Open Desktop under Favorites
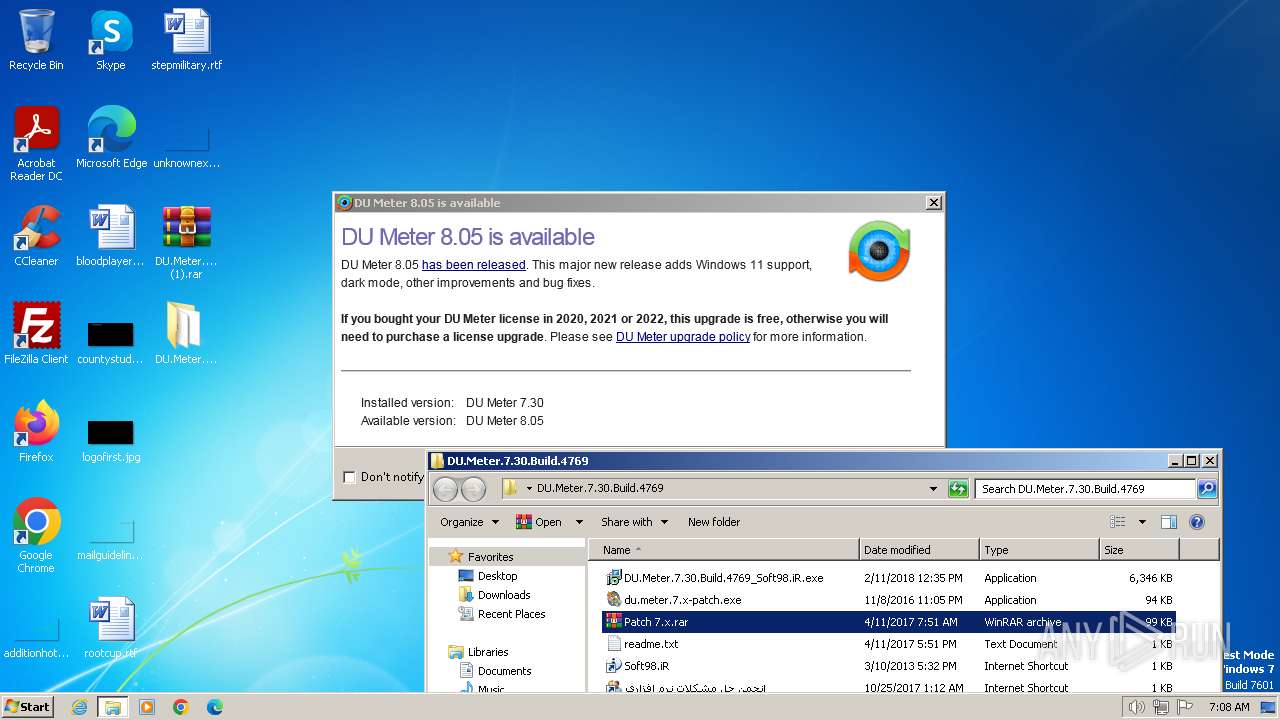Screen dimensions: 1280x720 coord(497,576)
